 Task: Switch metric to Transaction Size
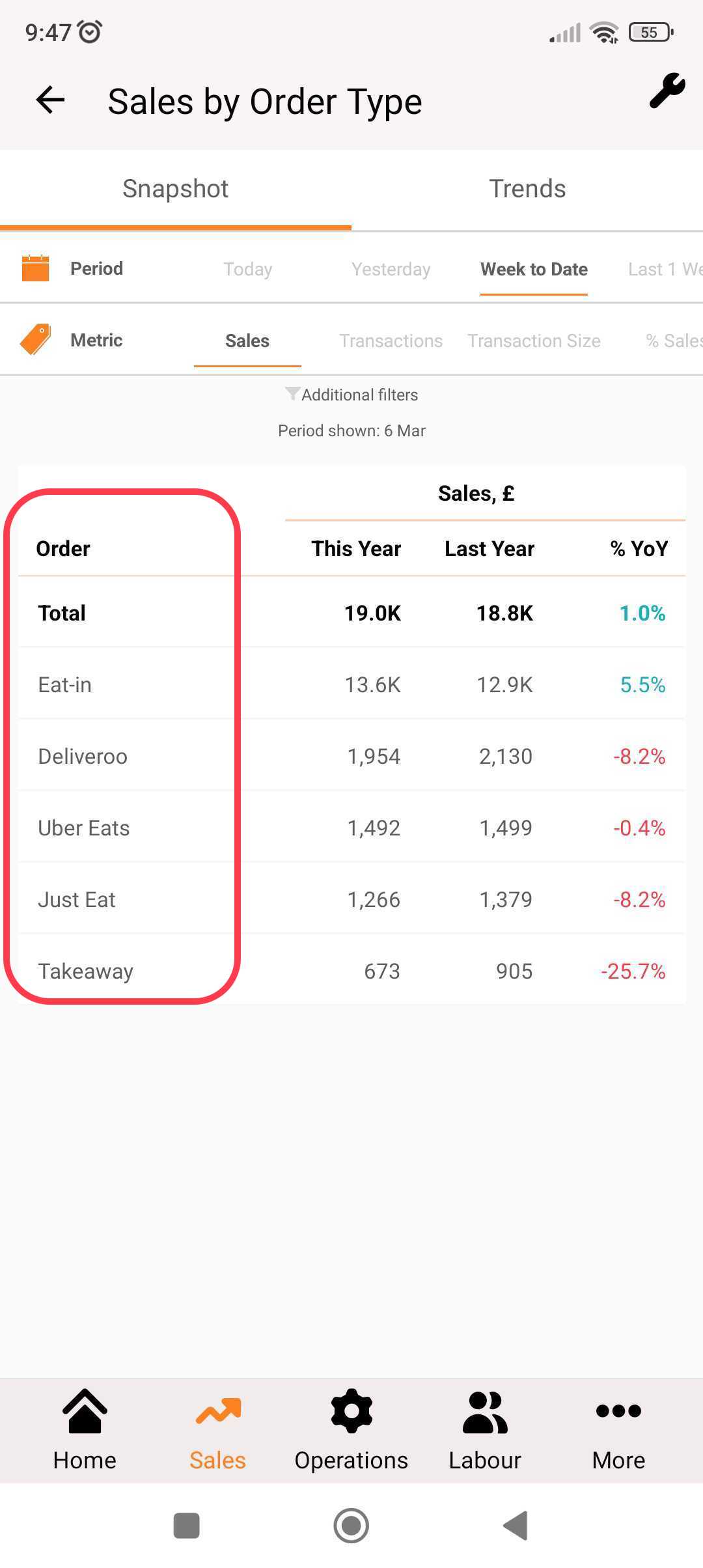tap(534, 341)
